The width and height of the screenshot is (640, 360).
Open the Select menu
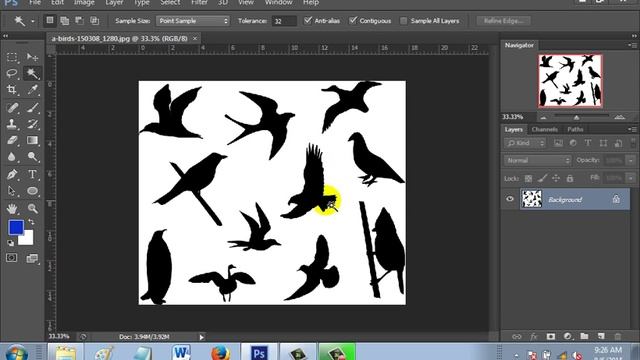(170, 3)
